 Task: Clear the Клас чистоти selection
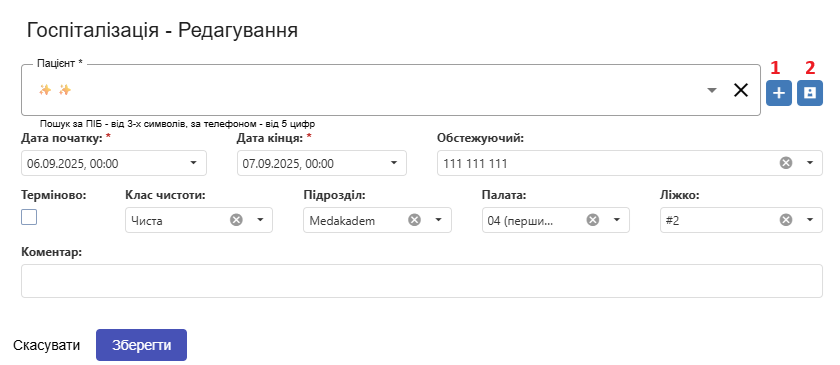coord(236,220)
